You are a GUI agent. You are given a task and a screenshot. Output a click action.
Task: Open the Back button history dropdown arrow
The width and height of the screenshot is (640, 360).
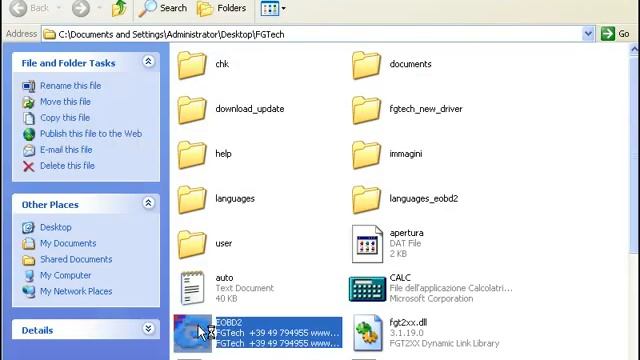(x=58, y=8)
